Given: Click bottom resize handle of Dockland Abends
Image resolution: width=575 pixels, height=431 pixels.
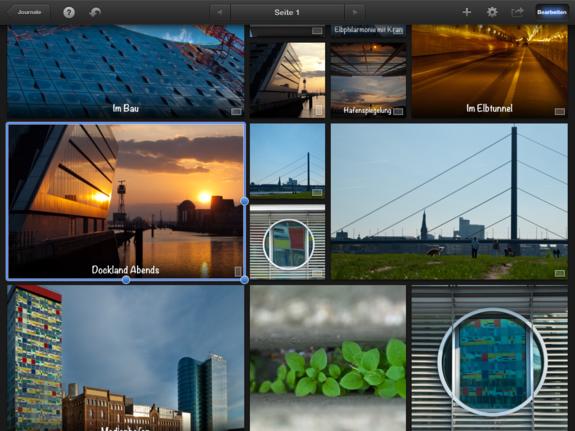Looking at the screenshot, I should 126,280.
